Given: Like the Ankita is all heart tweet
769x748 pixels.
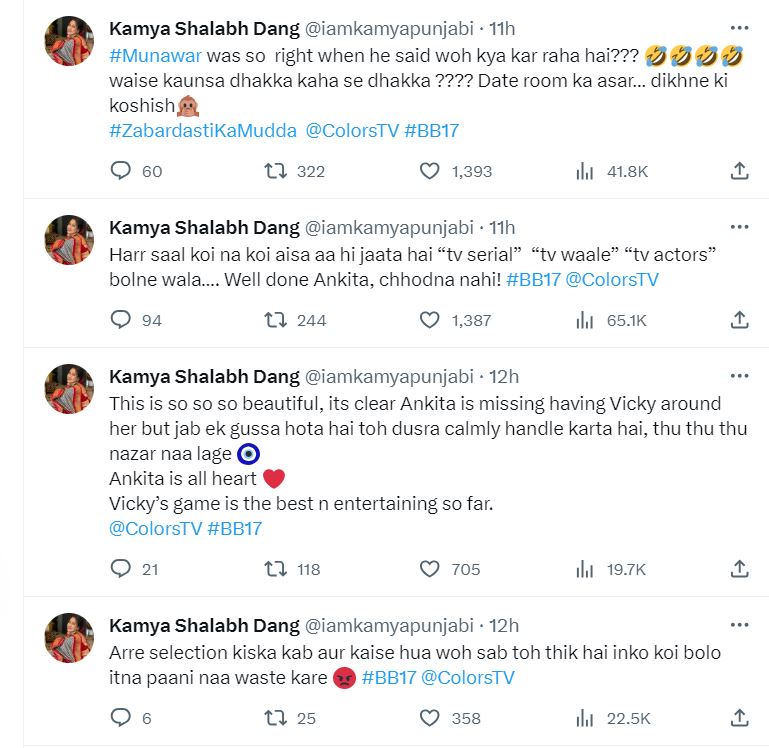Looking at the screenshot, I should point(430,569).
